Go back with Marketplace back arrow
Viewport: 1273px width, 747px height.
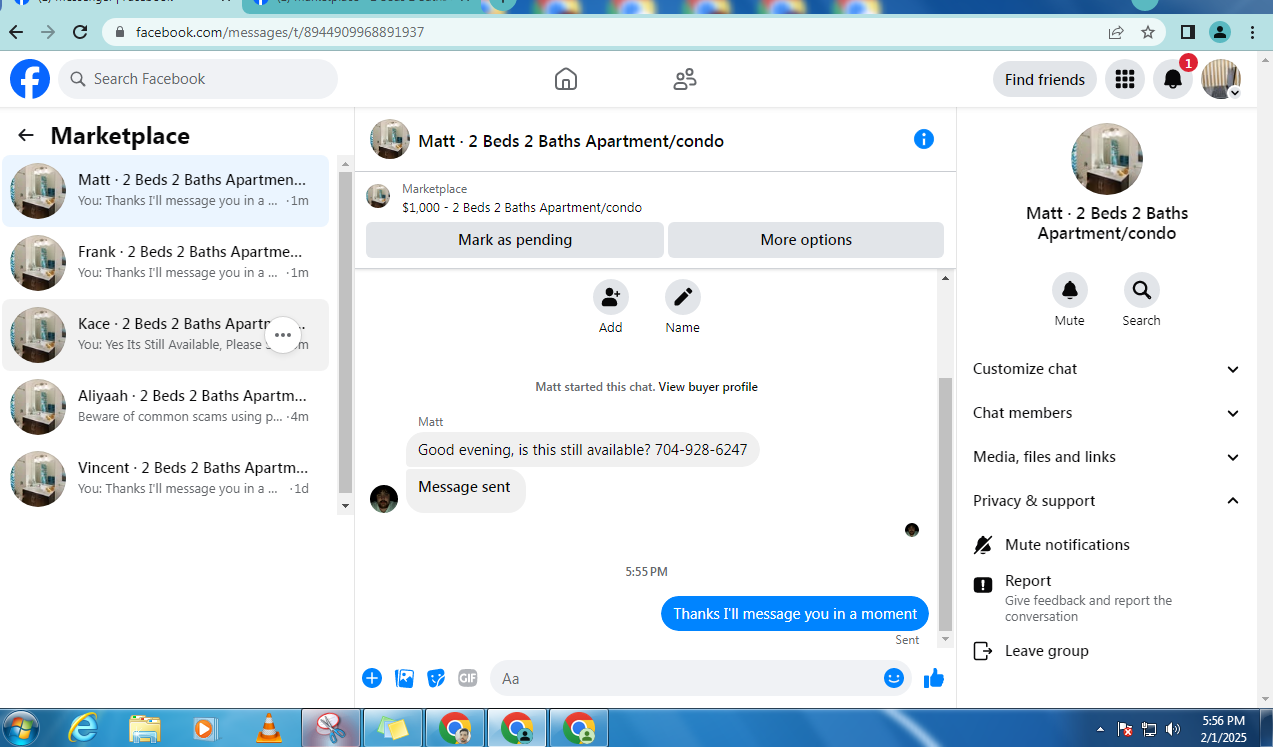[x=26, y=136]
